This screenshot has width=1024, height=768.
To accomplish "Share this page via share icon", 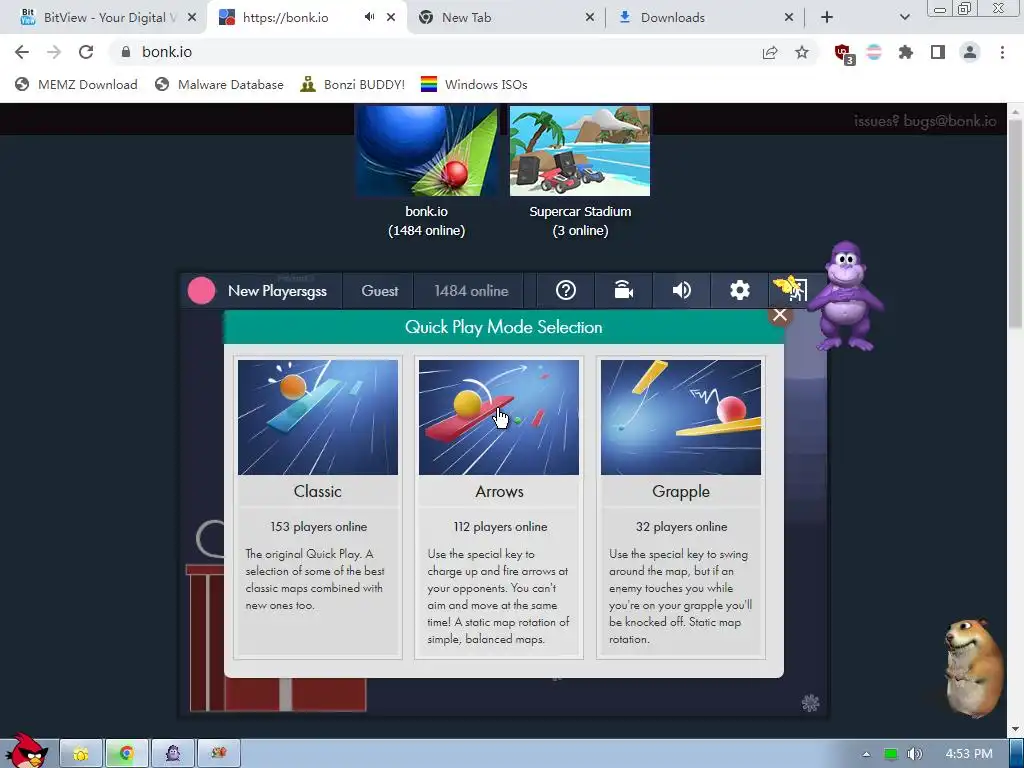I will coord(770,53).
